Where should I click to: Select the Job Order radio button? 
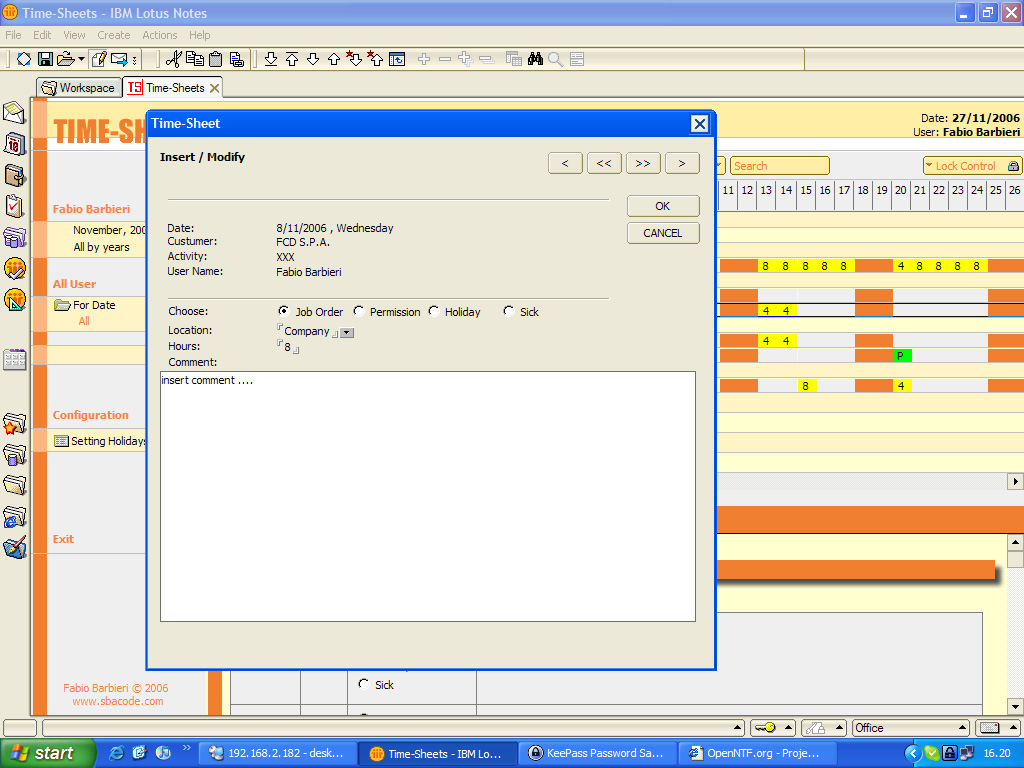283,311
